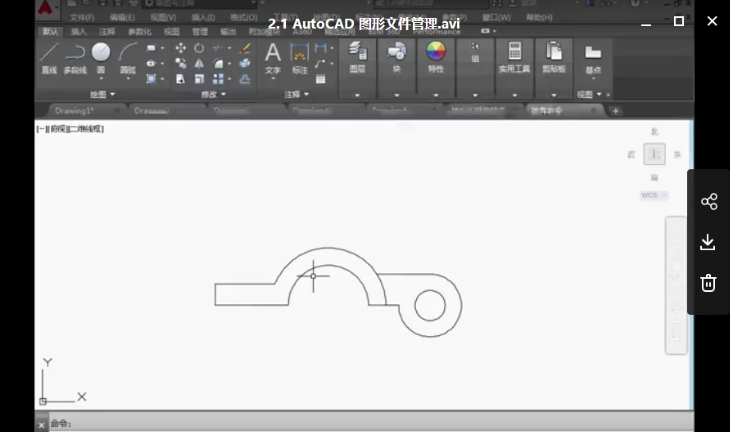Screen dimensions: 730x432
Task: Click the command line input field
Action: (x=370, y=423)
